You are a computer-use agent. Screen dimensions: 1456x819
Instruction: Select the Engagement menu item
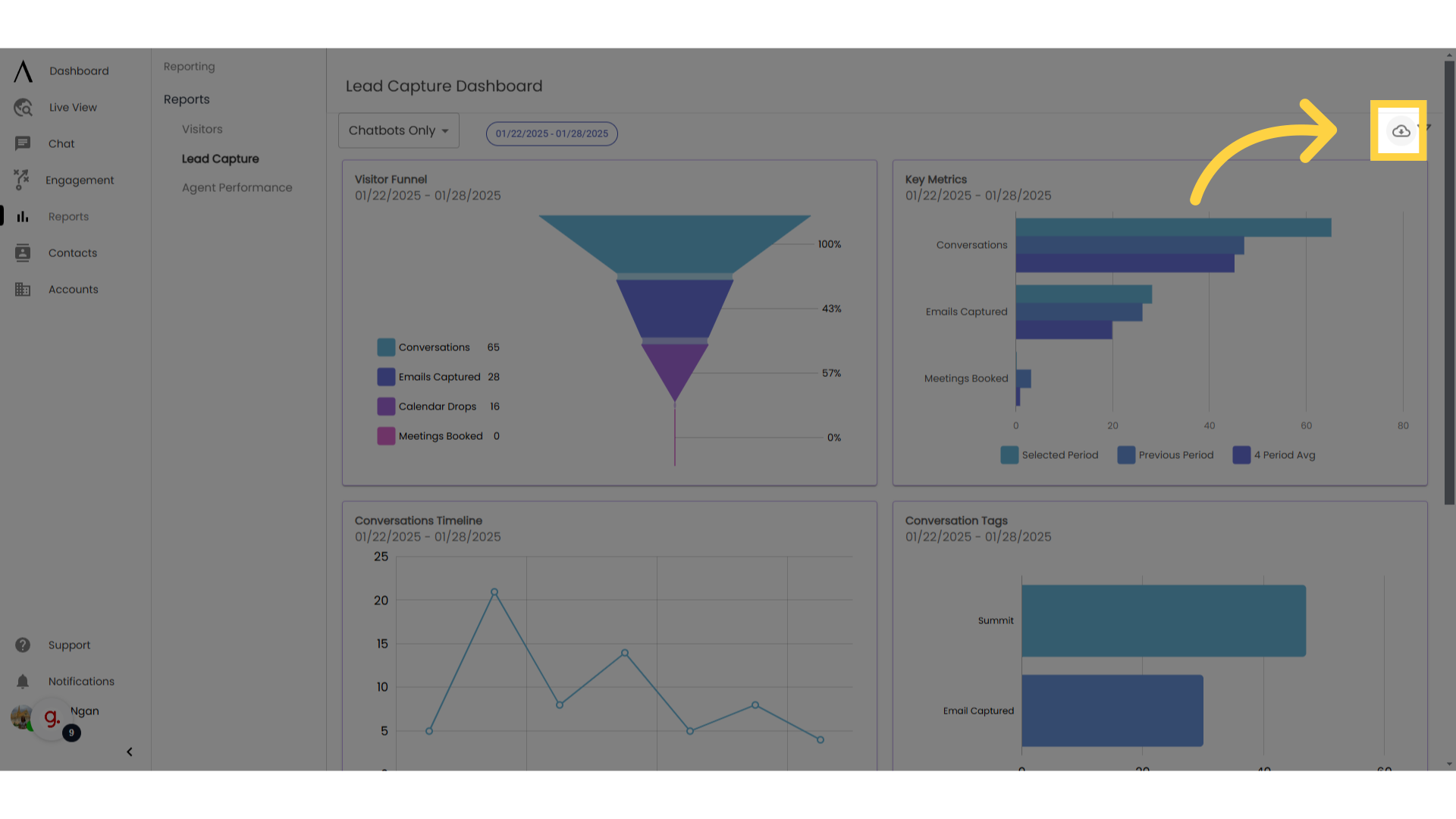pos(80,180)
